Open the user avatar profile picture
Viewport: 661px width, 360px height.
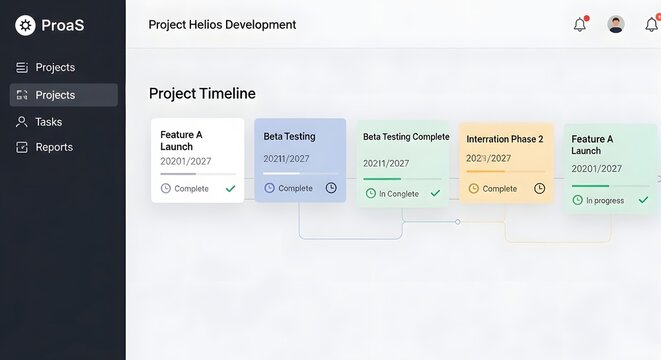616,24
